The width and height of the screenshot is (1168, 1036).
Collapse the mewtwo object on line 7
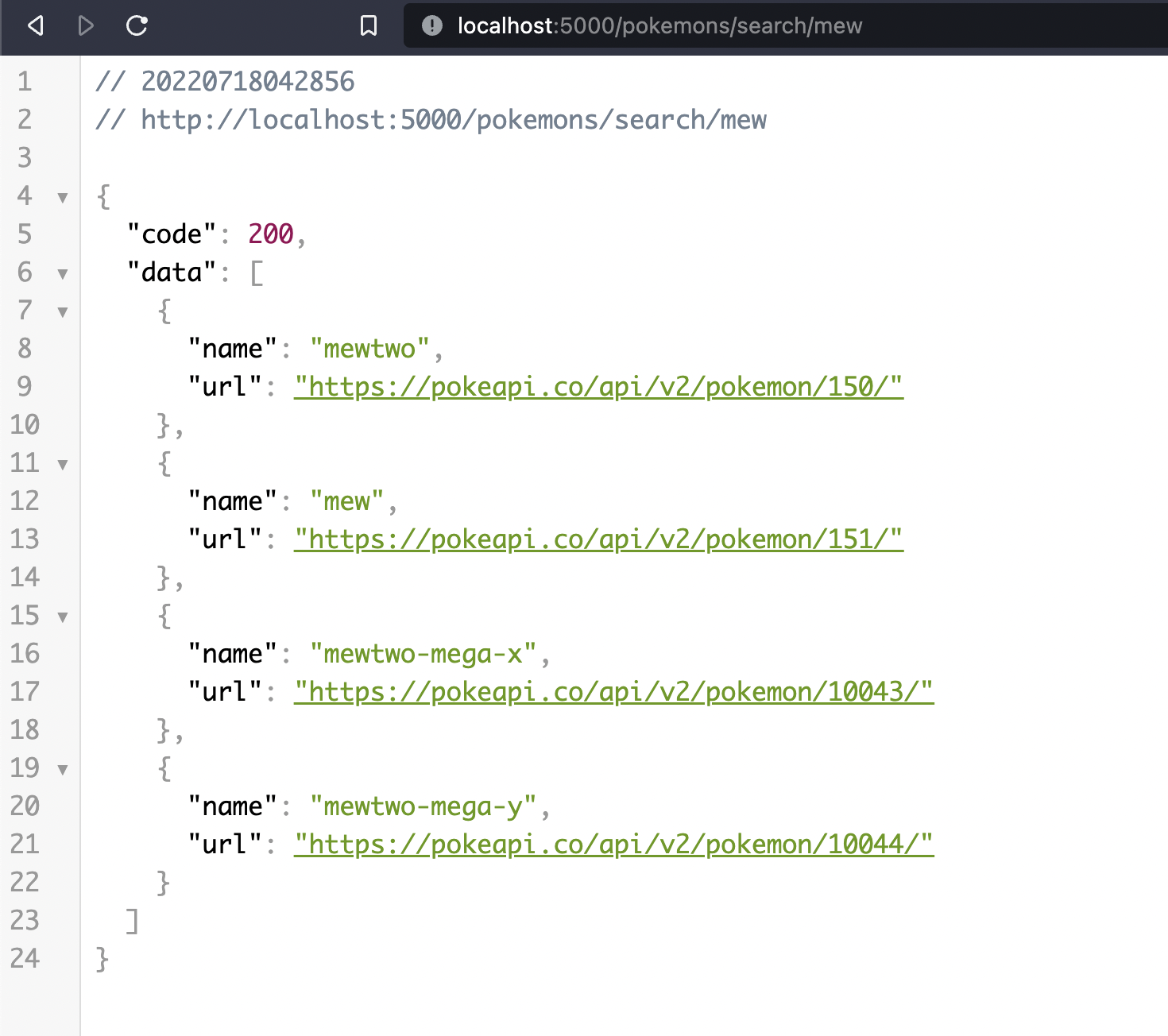[62, 312]
